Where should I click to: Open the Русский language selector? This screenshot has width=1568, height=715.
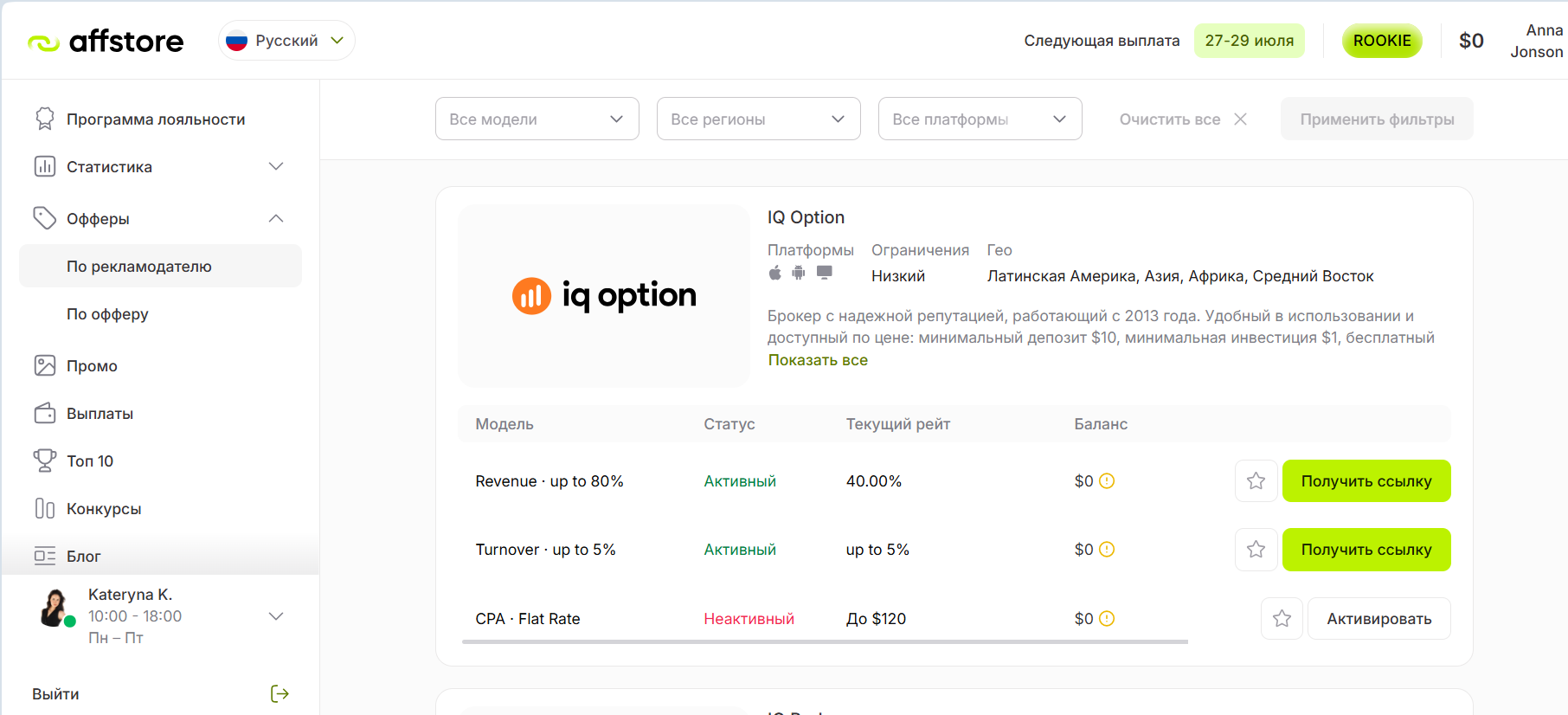(286, 41)
